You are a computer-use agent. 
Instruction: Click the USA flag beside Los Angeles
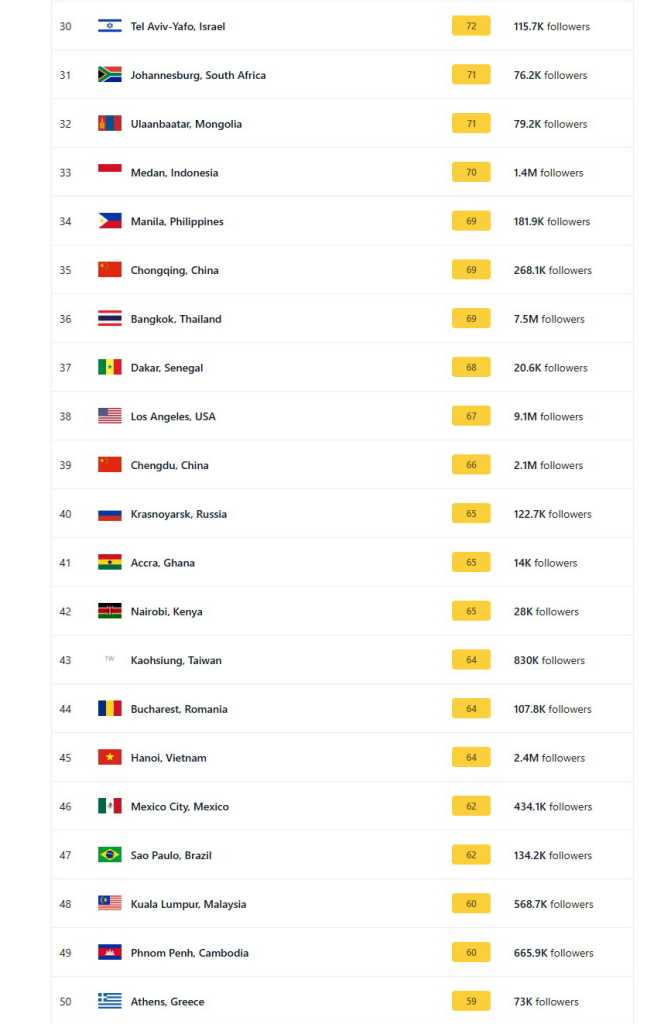coord(110,416)
